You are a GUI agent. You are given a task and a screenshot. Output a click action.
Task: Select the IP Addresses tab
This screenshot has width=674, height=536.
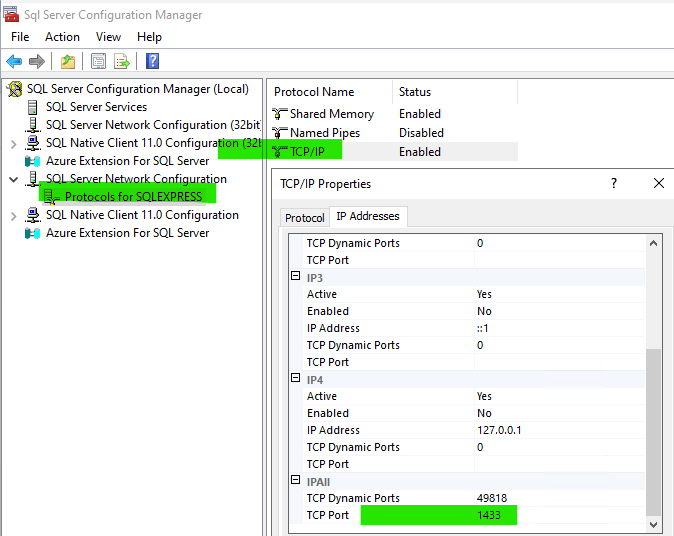368,216
